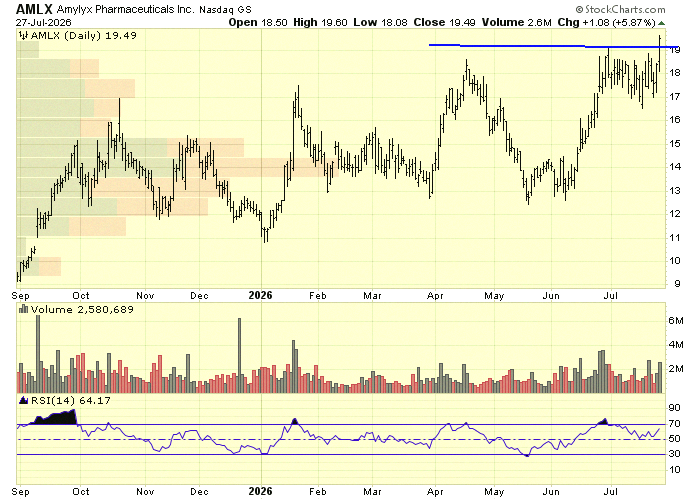The width and height of the screenshot is (700, 500).
Task: Click the Open 18.50 value
Action: 258,22
